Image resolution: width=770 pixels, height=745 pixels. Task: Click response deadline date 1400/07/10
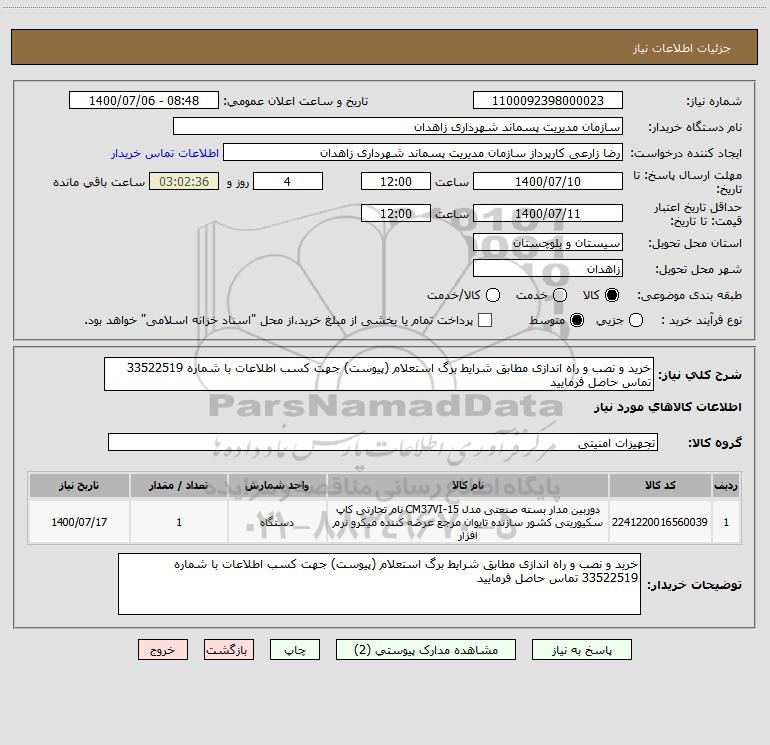coord(548,181)
